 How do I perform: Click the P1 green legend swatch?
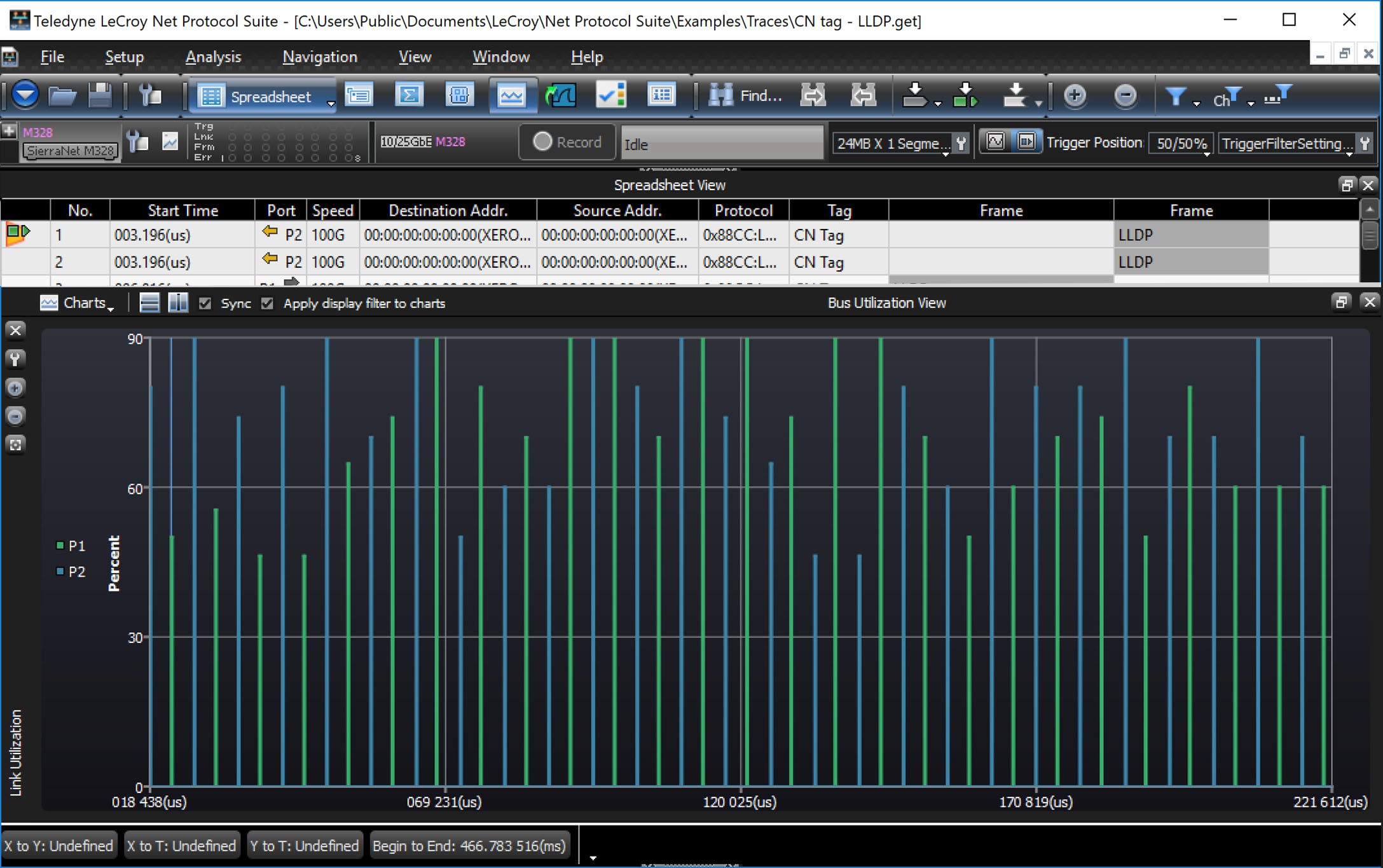[60, 546]
